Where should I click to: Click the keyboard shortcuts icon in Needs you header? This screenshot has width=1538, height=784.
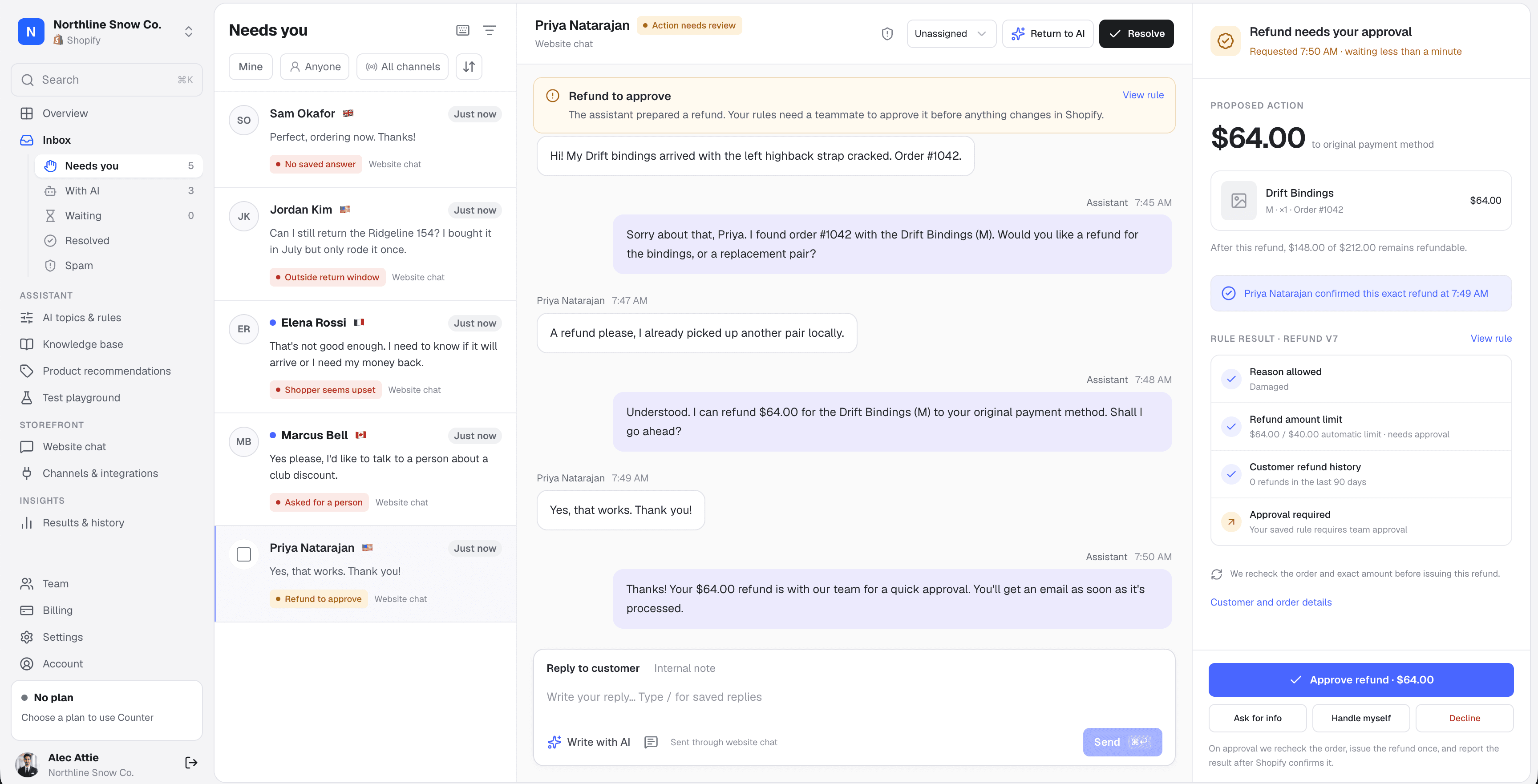(463, 30)
